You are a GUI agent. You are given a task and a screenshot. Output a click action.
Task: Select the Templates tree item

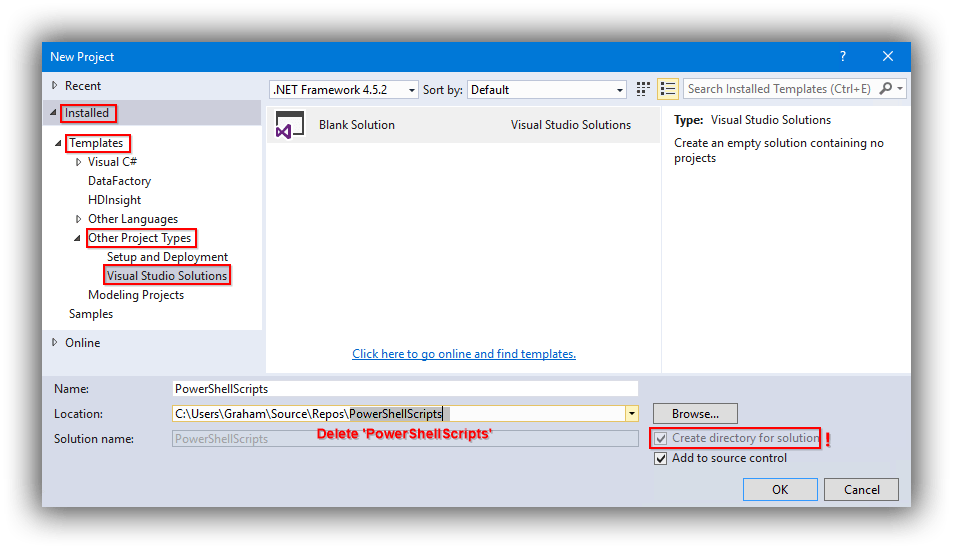coord(96,143)
